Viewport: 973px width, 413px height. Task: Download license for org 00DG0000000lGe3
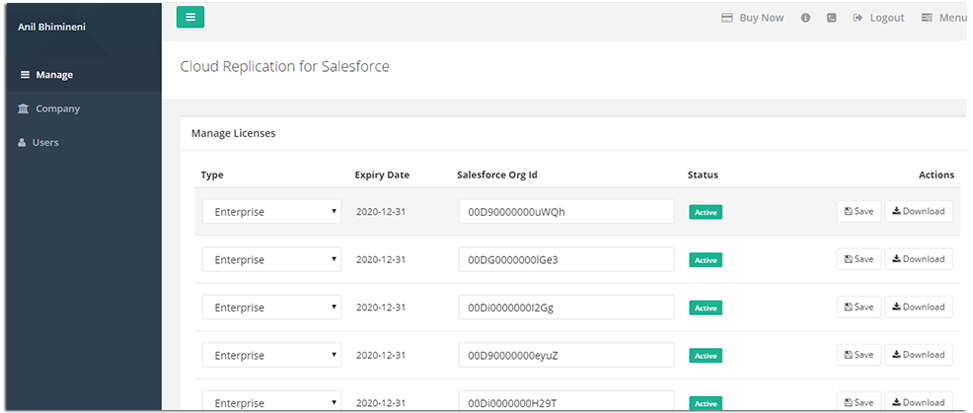tap(918, 259)
